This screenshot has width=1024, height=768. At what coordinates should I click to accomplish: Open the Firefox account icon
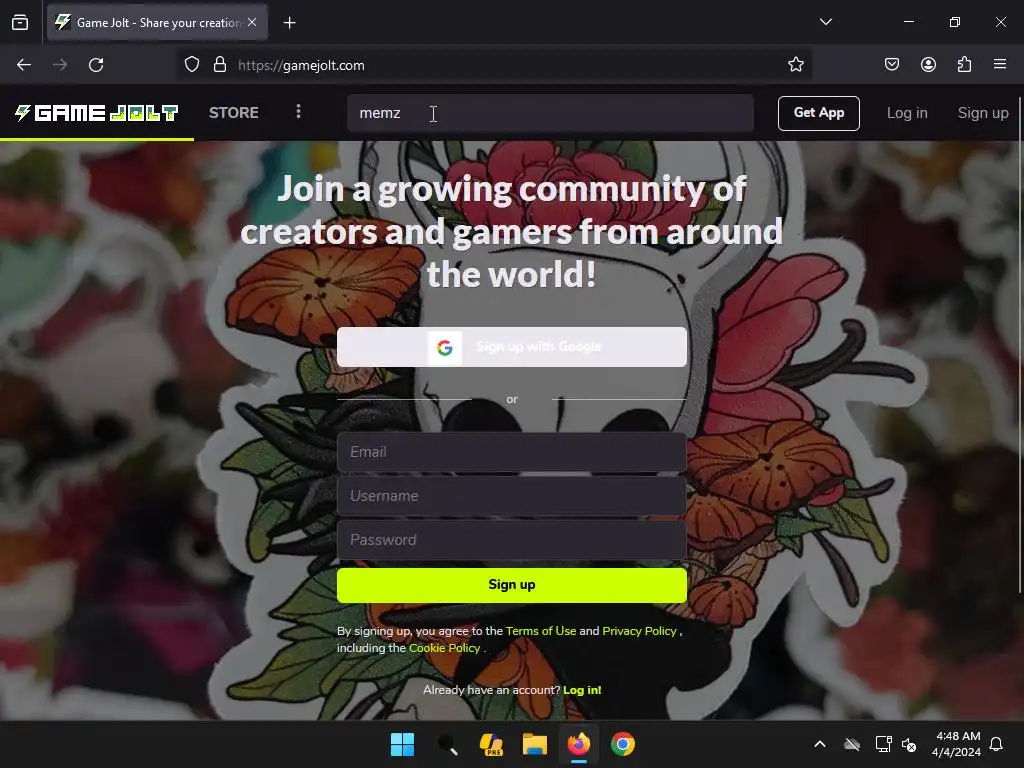point(928,65)
